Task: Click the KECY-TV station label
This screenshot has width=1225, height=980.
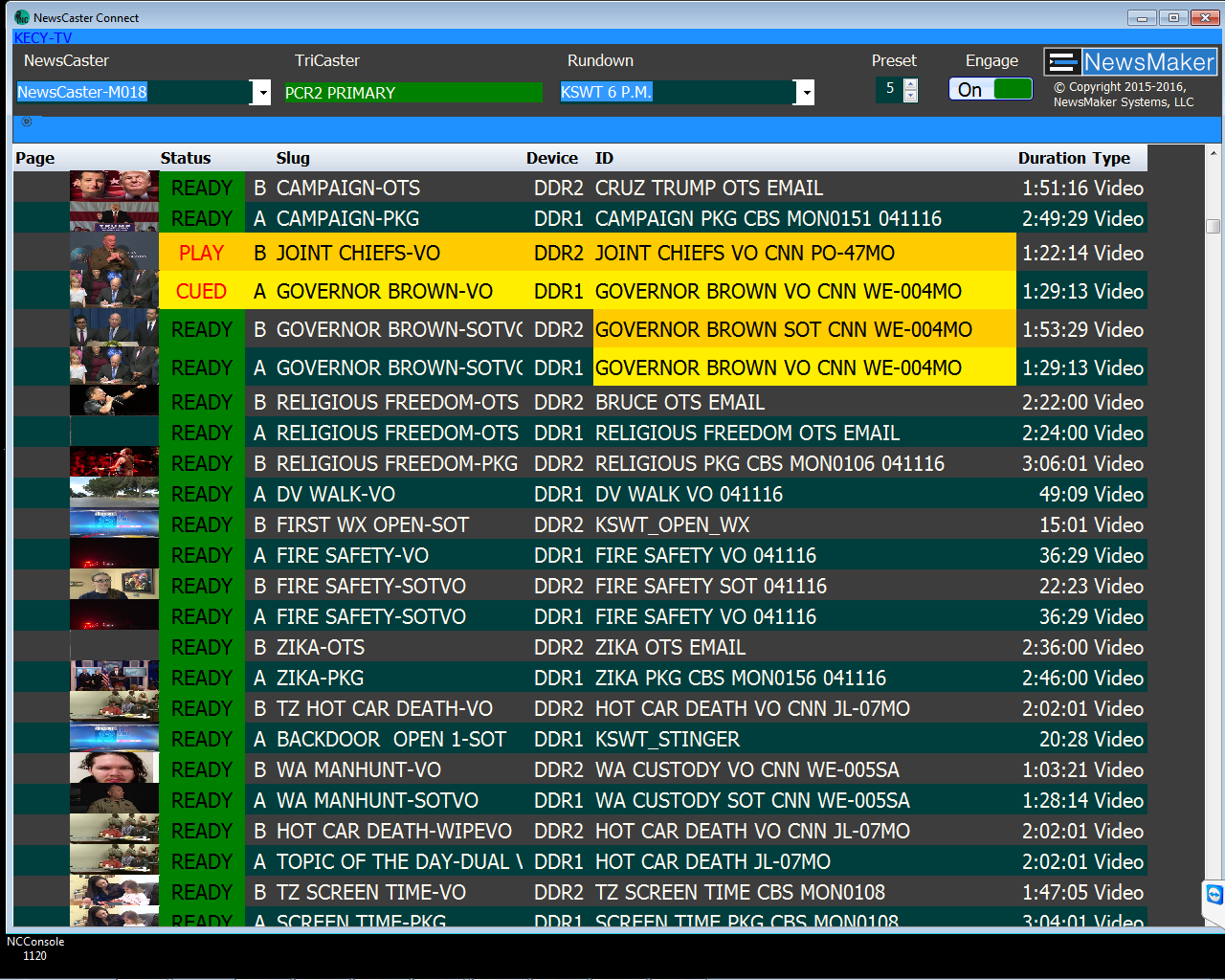Action: click(43, 37)
